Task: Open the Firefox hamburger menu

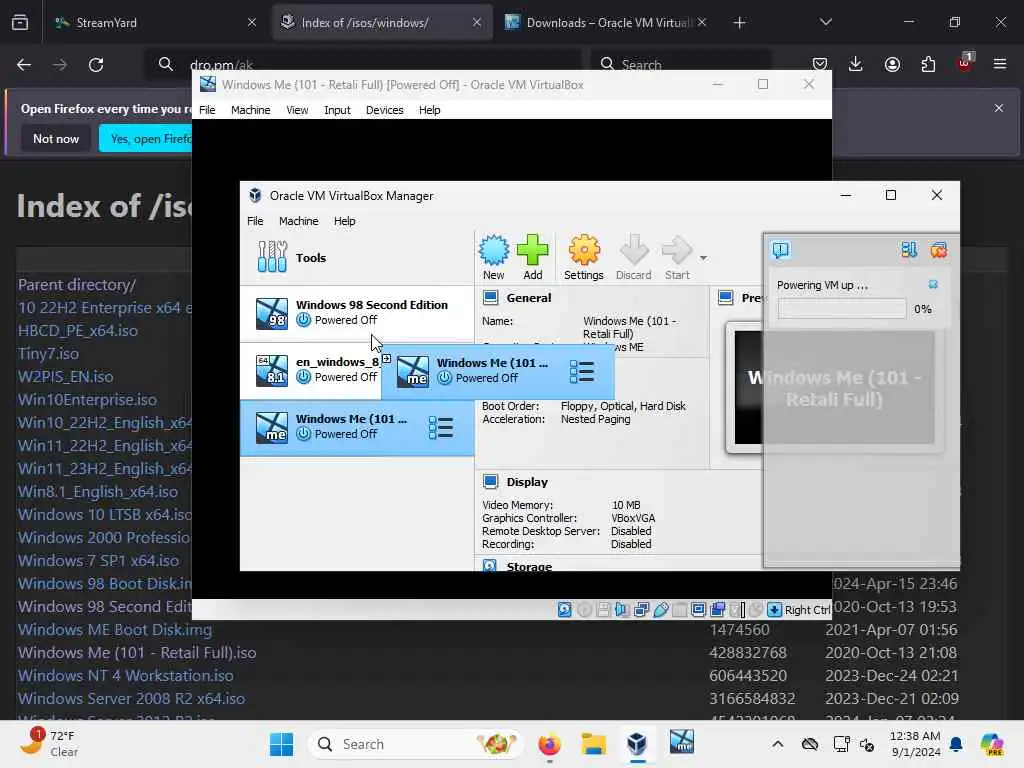Action: pos(1000,64)
